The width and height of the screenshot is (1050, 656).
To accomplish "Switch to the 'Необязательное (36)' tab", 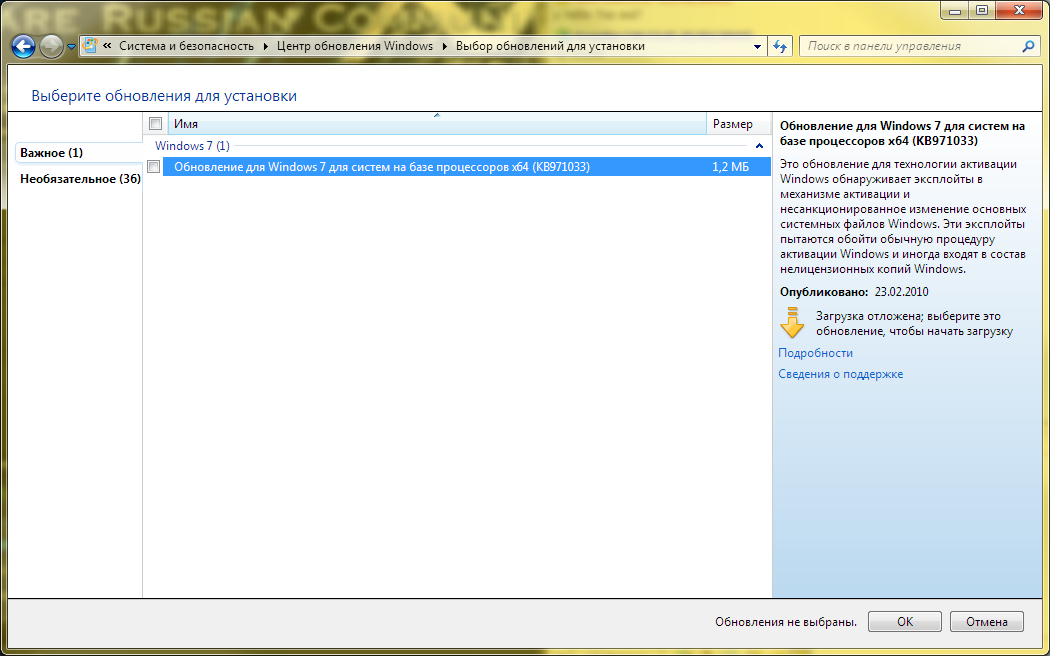I will point(80,179).
